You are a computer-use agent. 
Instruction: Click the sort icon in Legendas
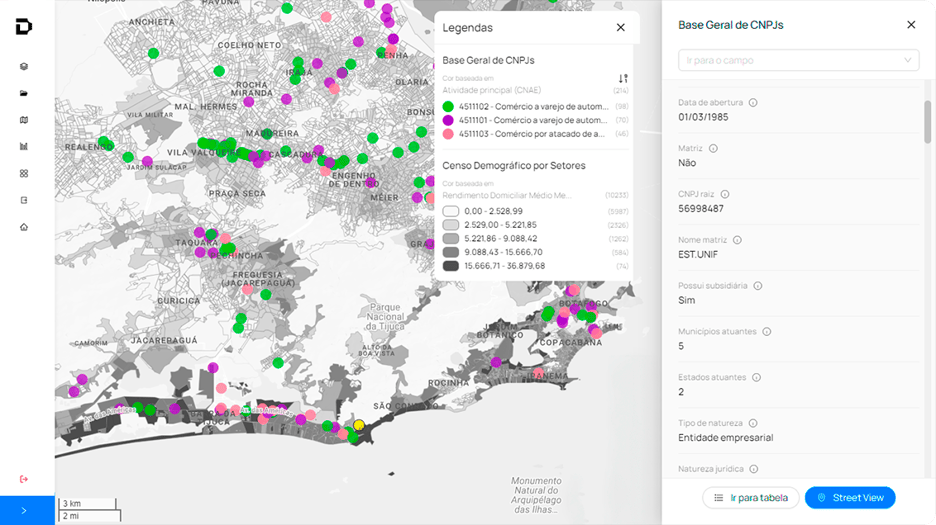(x=623, y=78)
